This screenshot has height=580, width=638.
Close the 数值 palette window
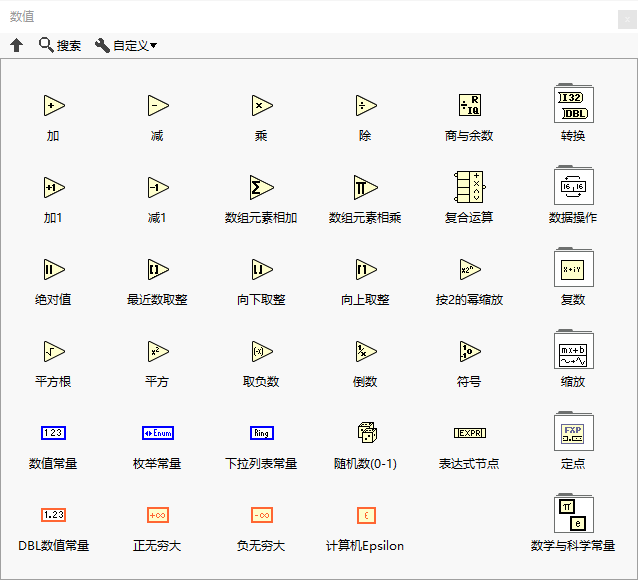click(627, 19)
